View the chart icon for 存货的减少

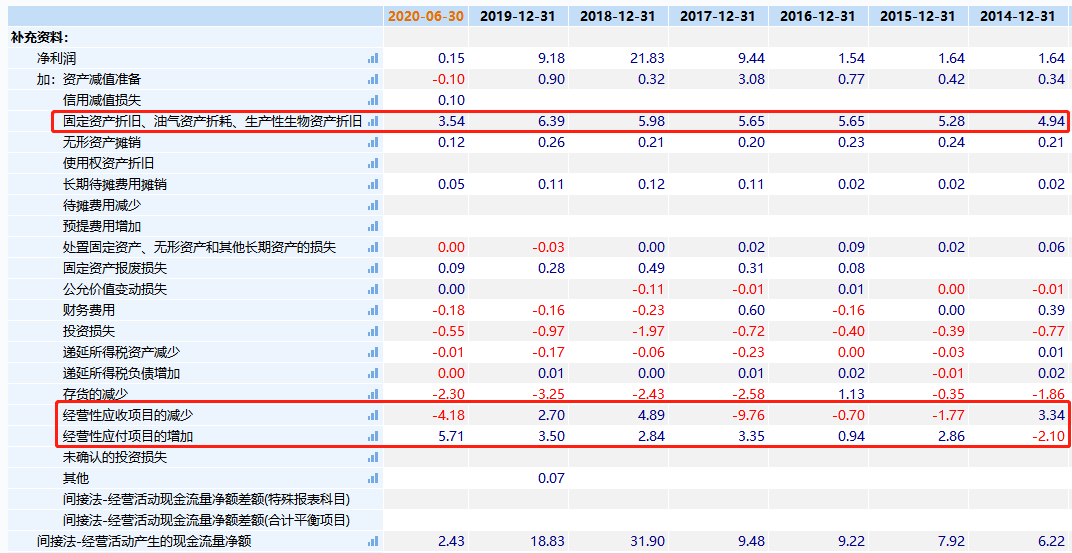(x=373, y=394)
